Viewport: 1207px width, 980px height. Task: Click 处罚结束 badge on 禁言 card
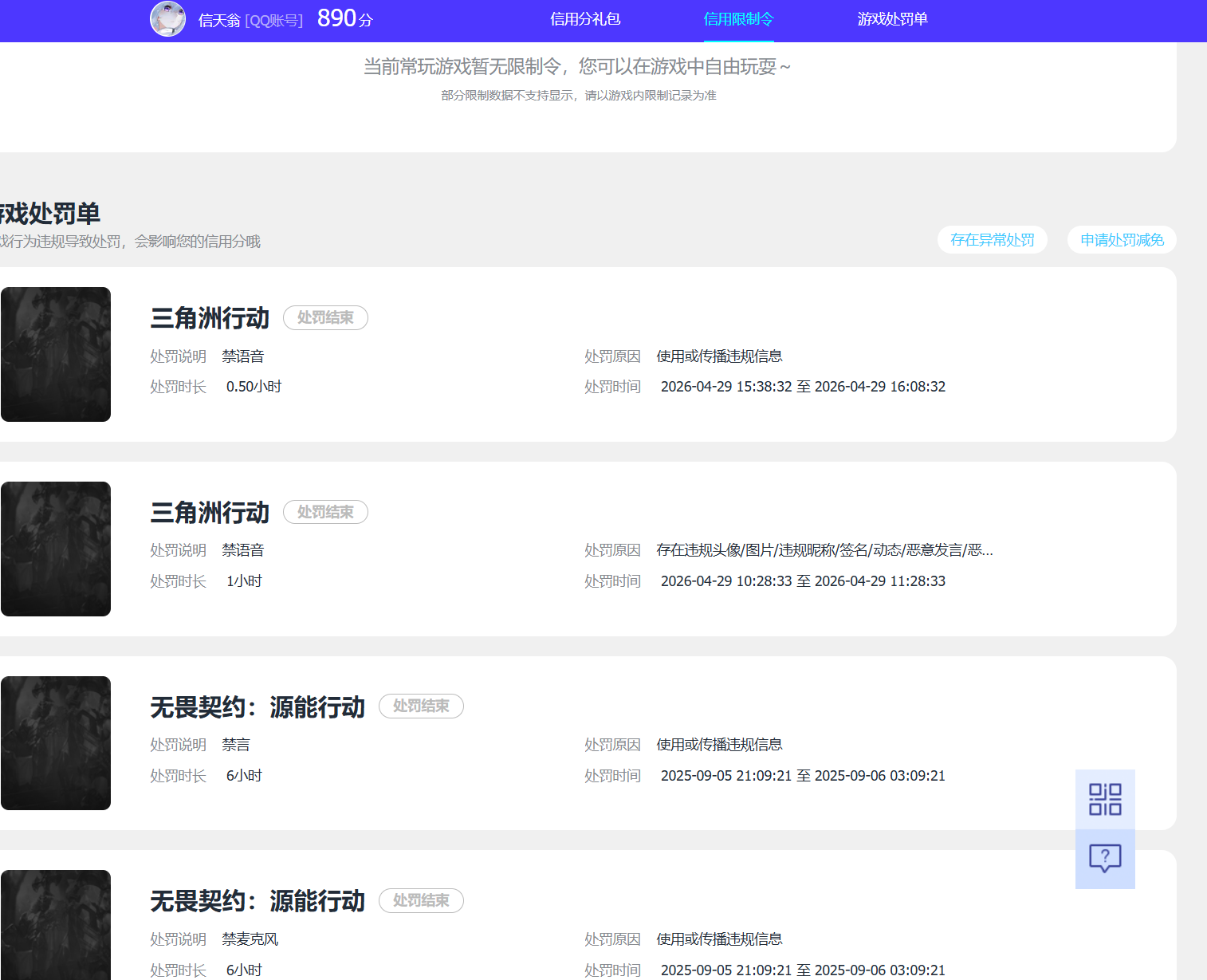[x=421, y=706]
